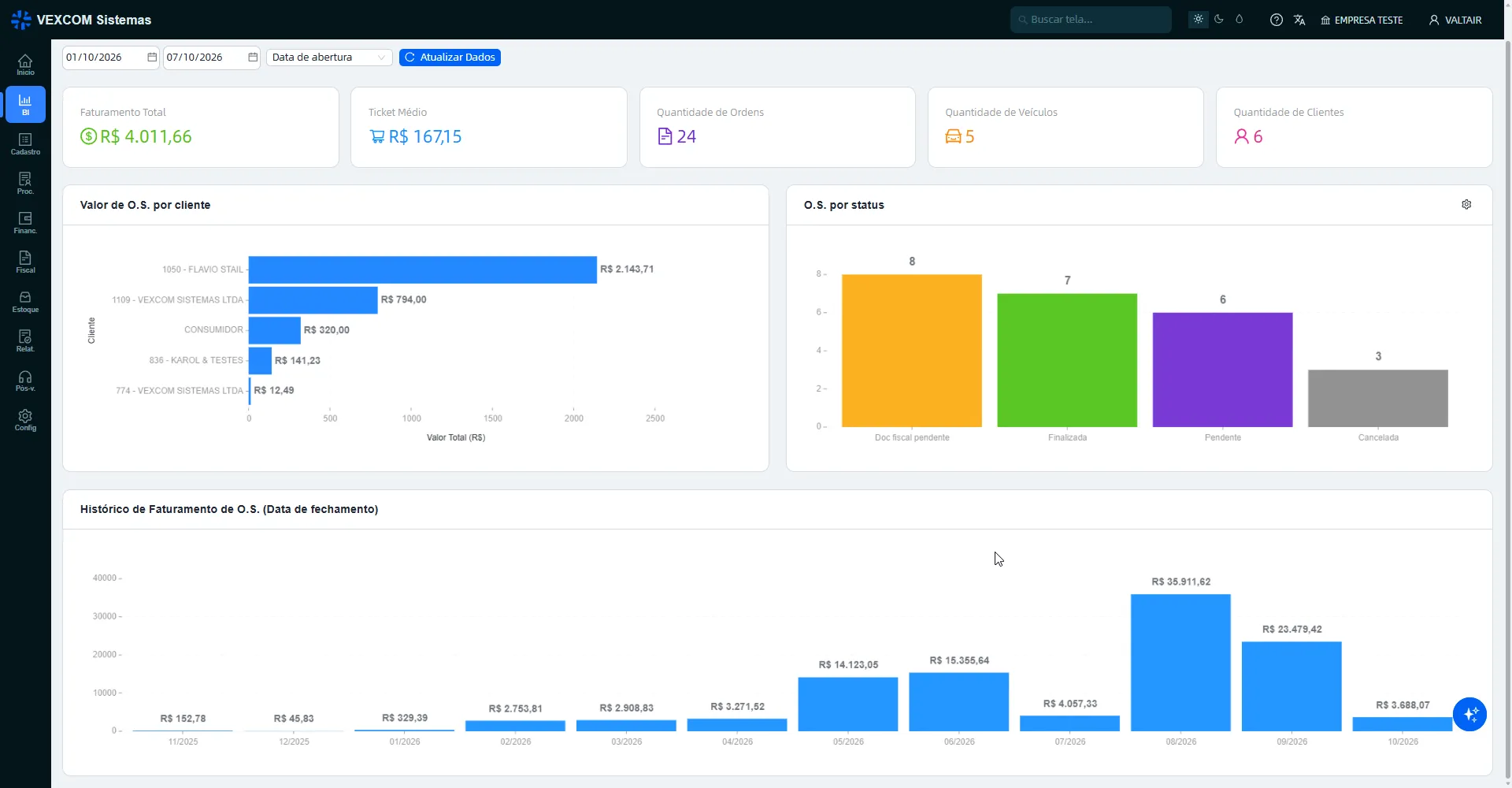Open the Financ. sidebar module
The image size is (1512, 788).
(x=25, y=222)
